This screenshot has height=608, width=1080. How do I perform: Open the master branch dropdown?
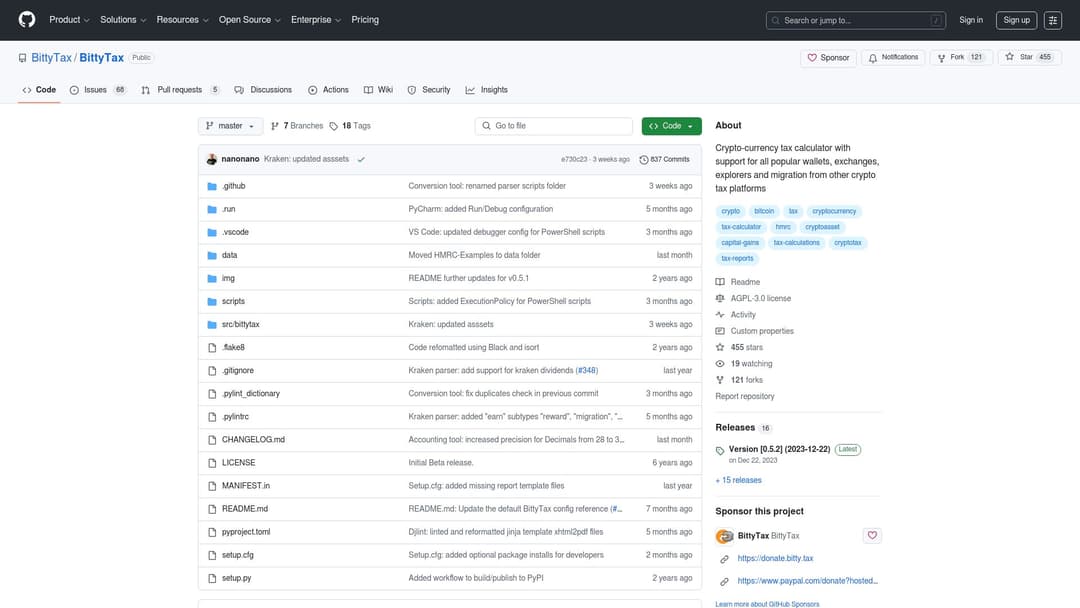tap(230, 126)
